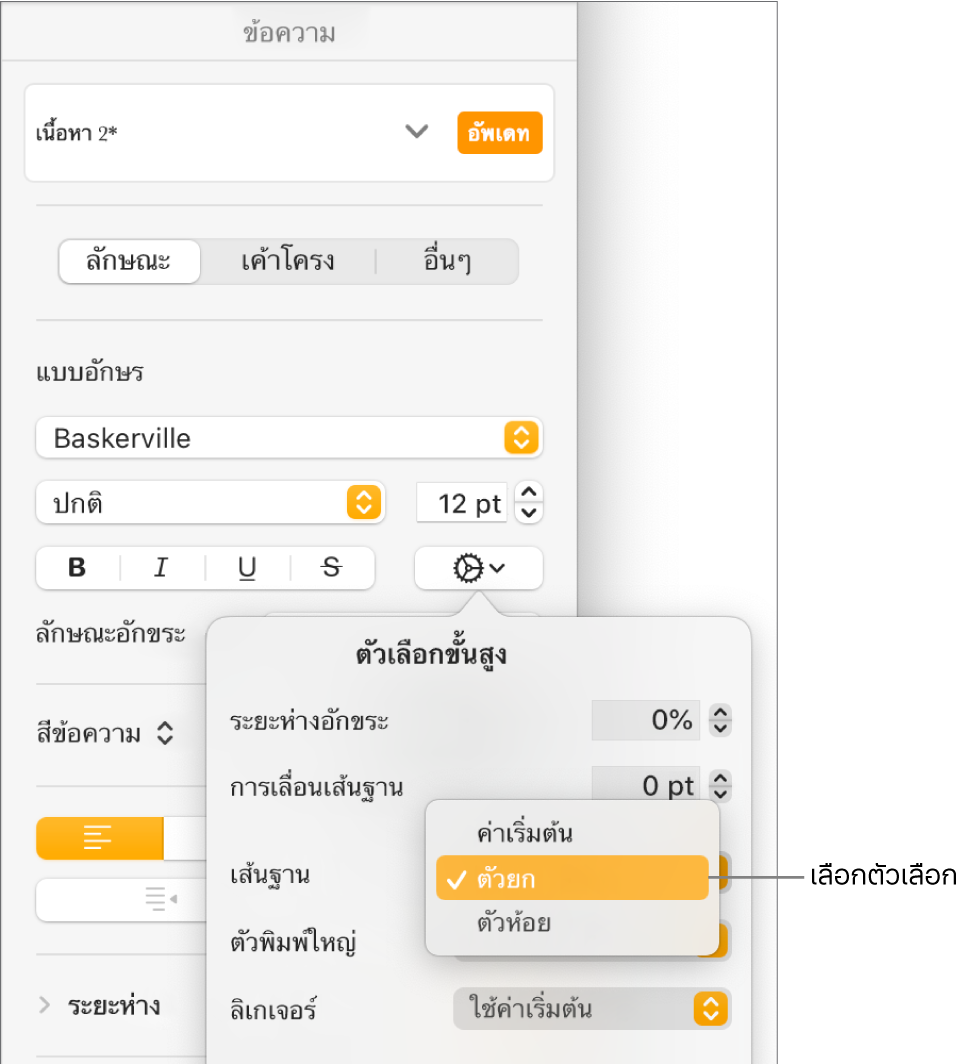Open สีข้อความ text color popup arrows

pyautogui.click(x=166, y=734)
